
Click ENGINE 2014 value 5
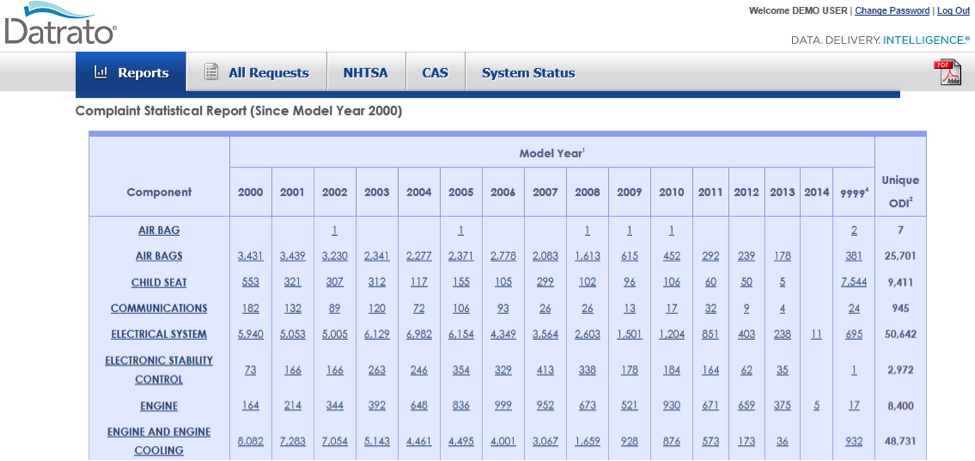coord(816,406)
